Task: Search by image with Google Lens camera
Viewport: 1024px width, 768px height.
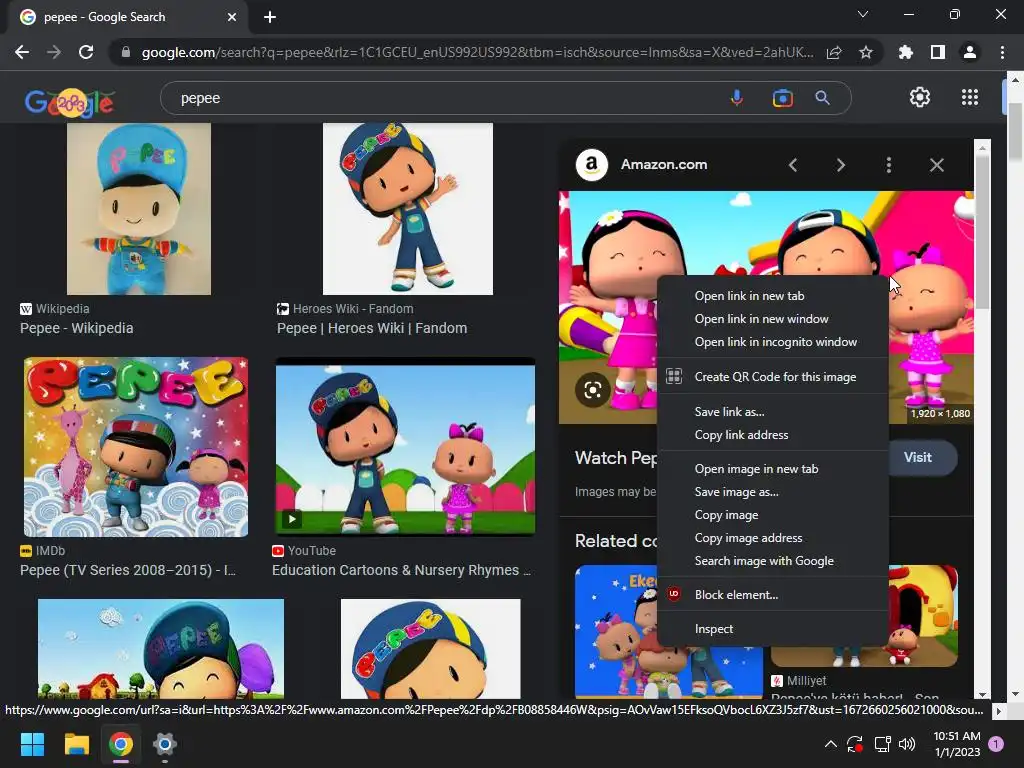Action: 782,98
